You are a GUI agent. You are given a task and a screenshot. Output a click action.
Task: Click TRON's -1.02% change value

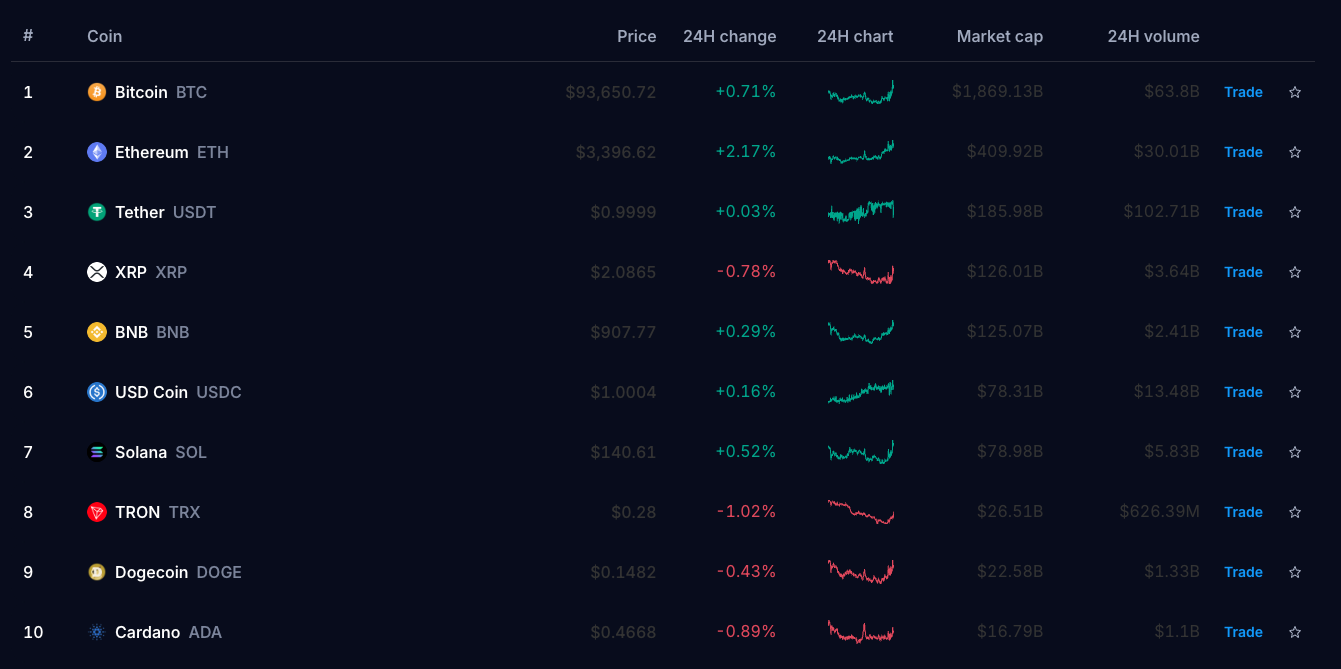pos(746,512)
